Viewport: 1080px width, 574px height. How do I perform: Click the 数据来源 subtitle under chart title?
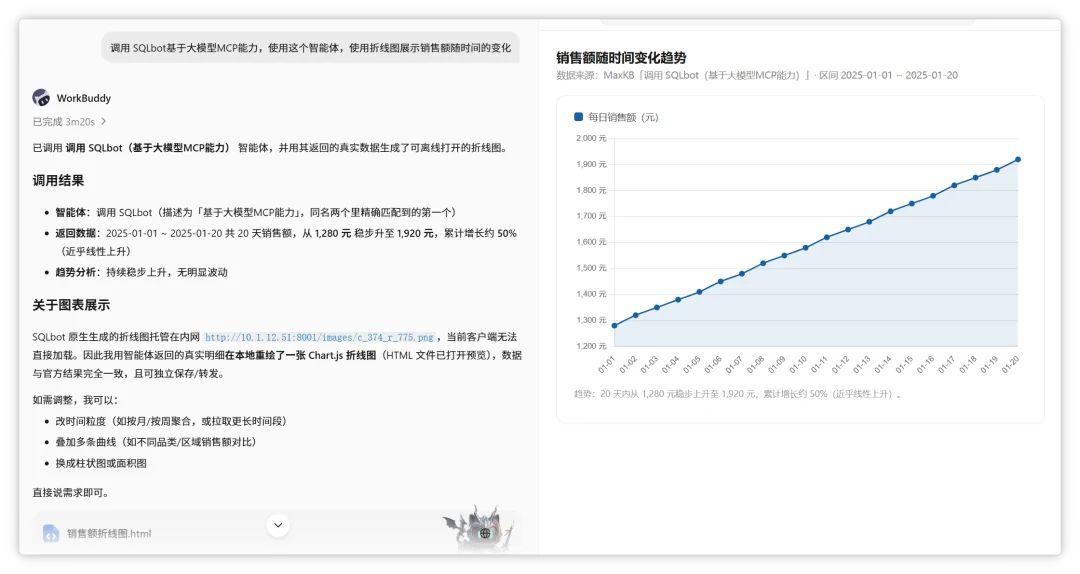tap(757, 75)
